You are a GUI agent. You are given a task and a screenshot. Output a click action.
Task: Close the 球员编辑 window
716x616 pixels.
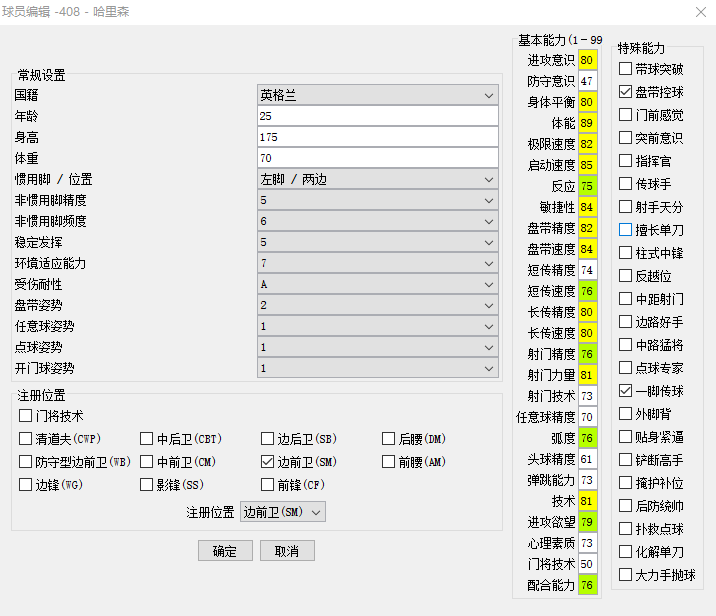pos(701,12)
